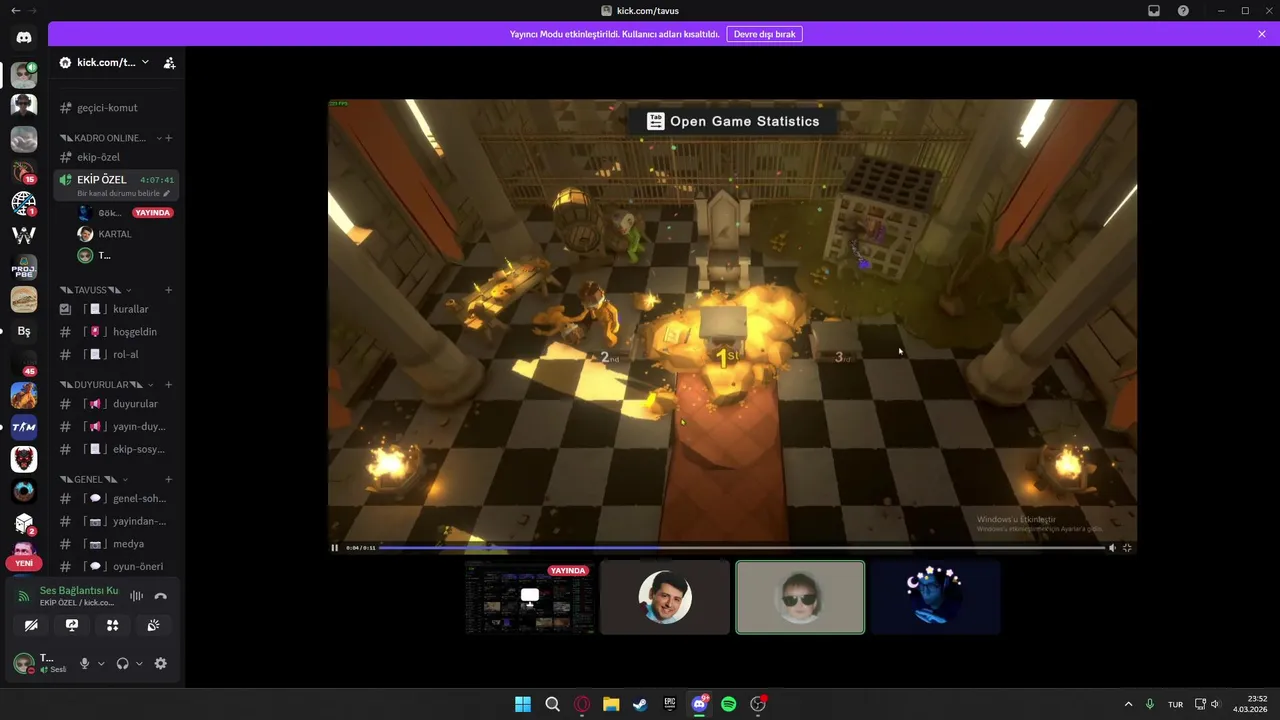The height and width of the screenshot is (720, 1280).
Task: Open headphone output options arrow
Action: [x=139, y=664]
